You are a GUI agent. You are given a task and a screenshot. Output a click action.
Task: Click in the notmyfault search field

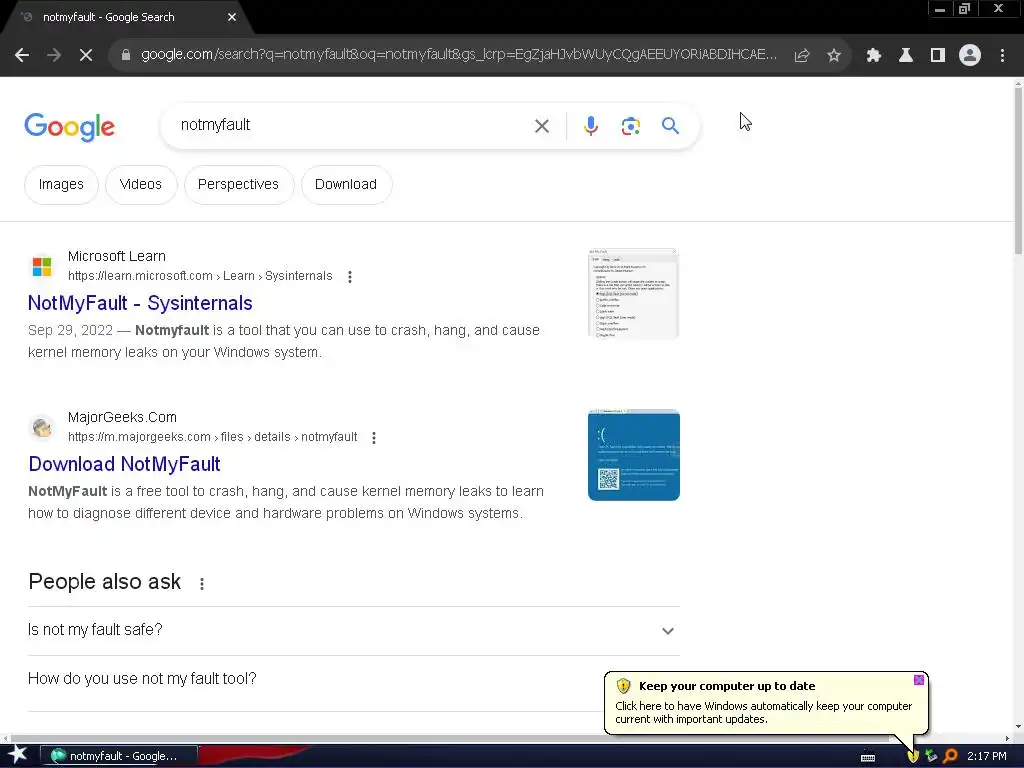[353, 125]
